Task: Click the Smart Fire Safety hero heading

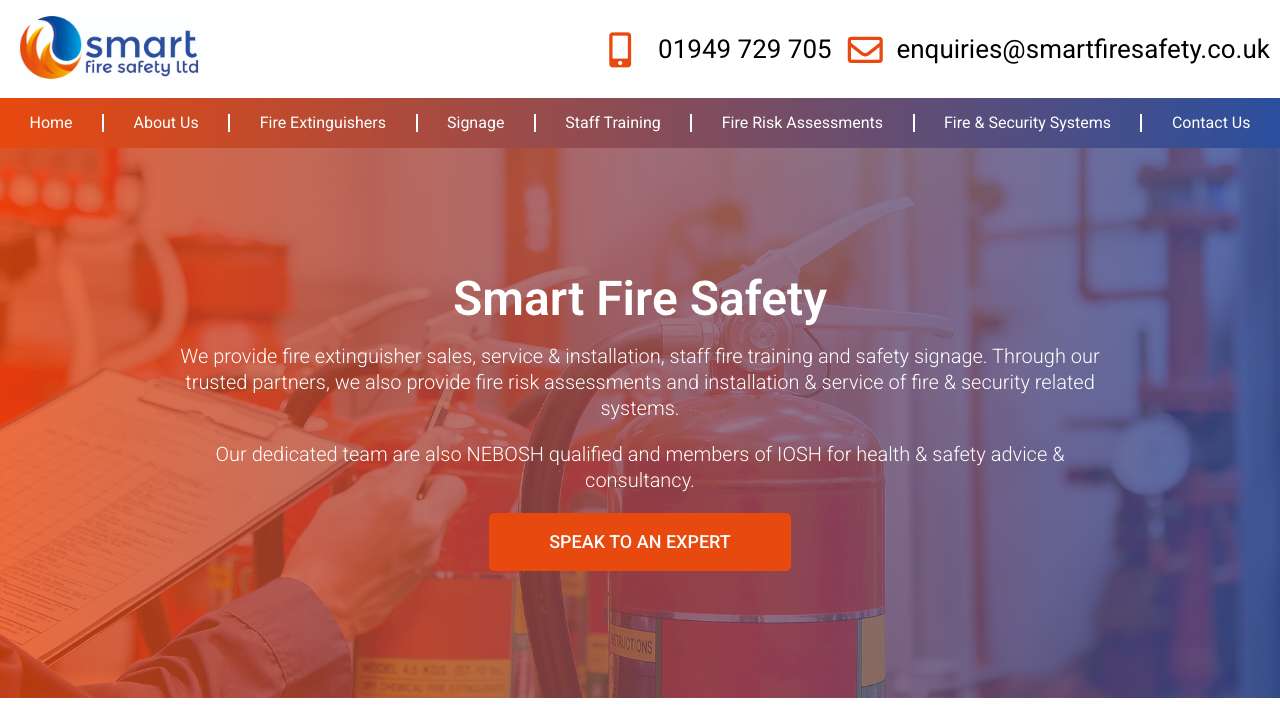Action: (640, 298)
